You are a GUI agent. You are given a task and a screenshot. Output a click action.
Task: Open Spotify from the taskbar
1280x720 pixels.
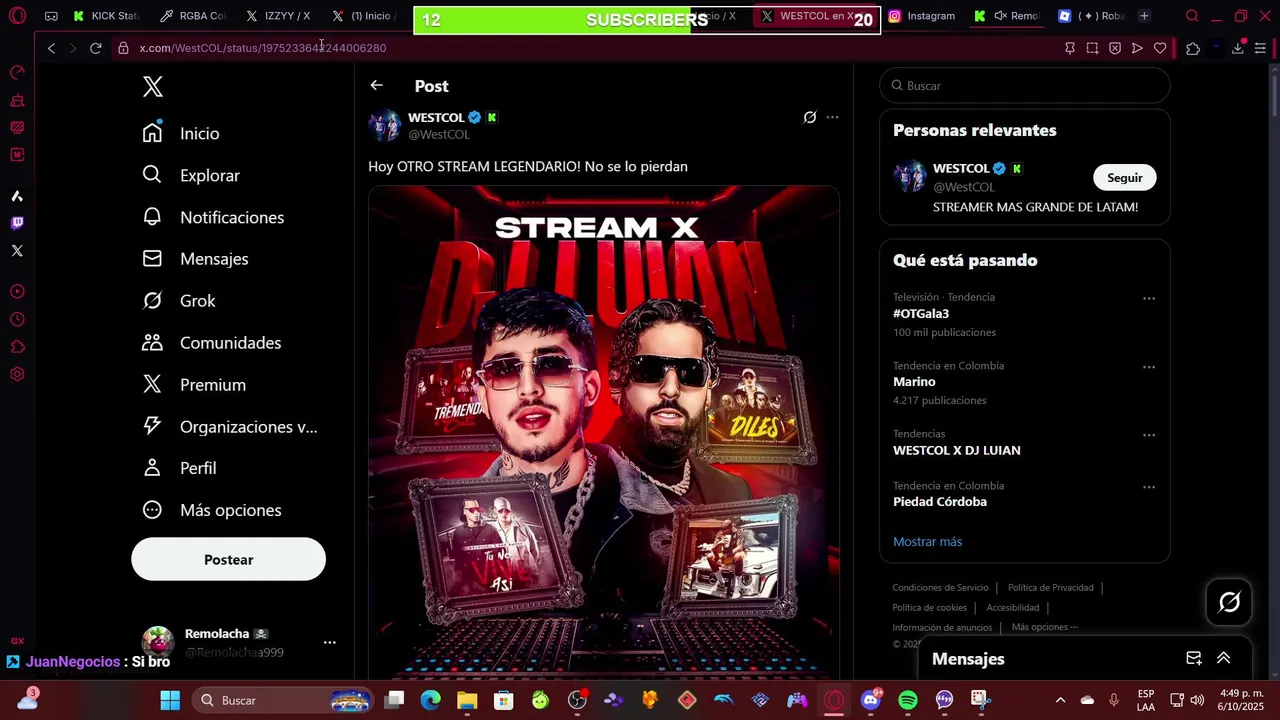point(907,700)
